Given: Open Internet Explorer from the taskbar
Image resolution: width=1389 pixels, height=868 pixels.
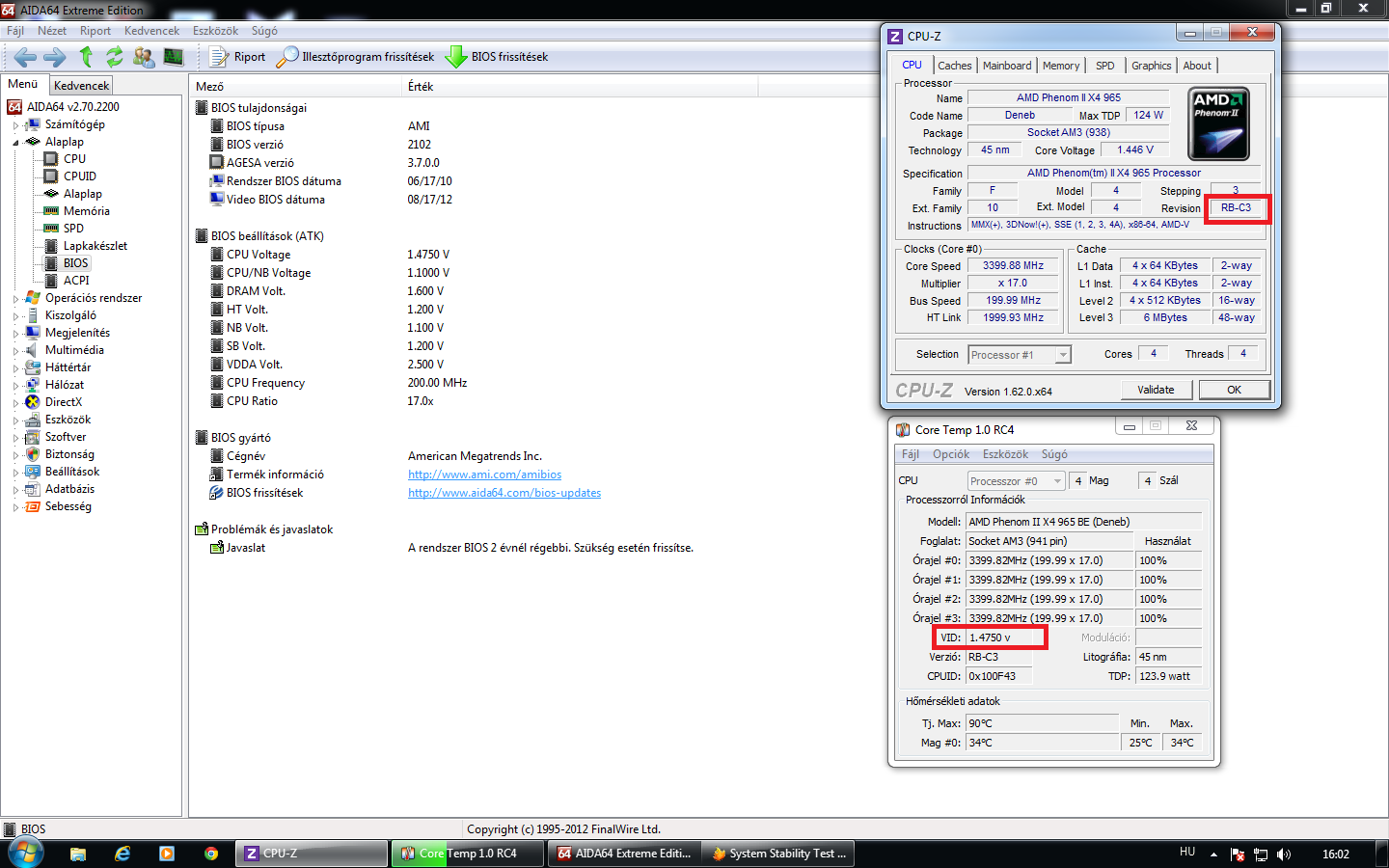Looking at the screenshot, I should (123, 854).
